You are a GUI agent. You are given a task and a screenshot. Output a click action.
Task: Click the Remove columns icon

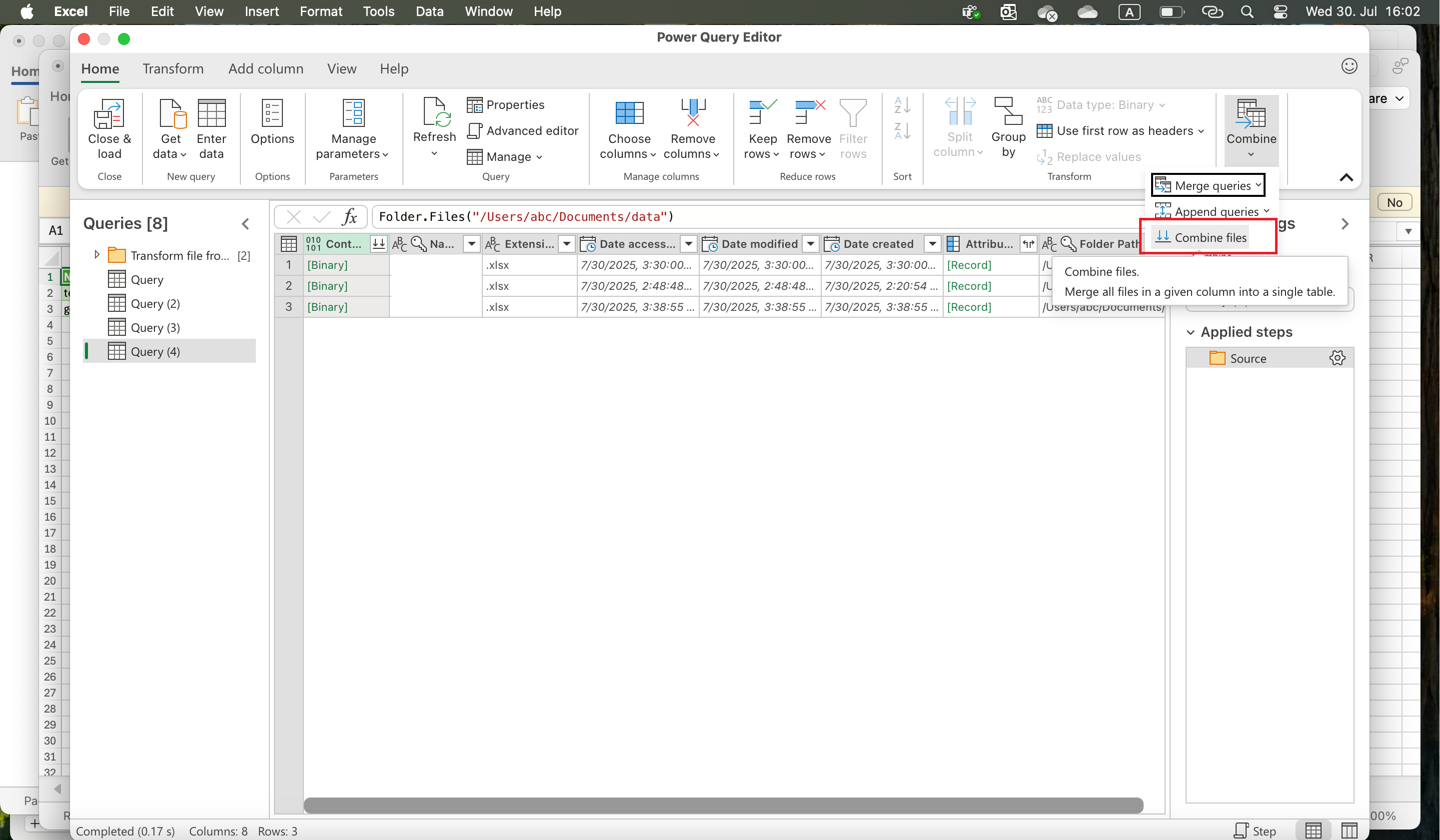693,112
